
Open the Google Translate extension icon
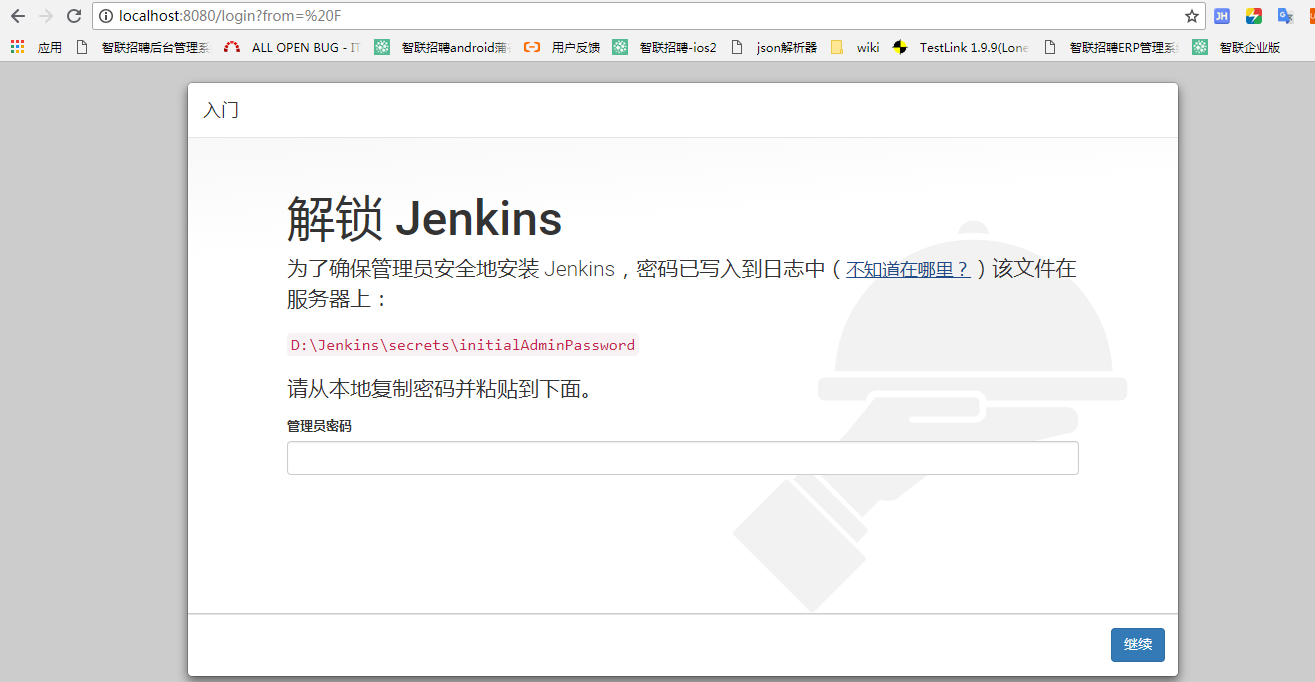click(1285, 16)
